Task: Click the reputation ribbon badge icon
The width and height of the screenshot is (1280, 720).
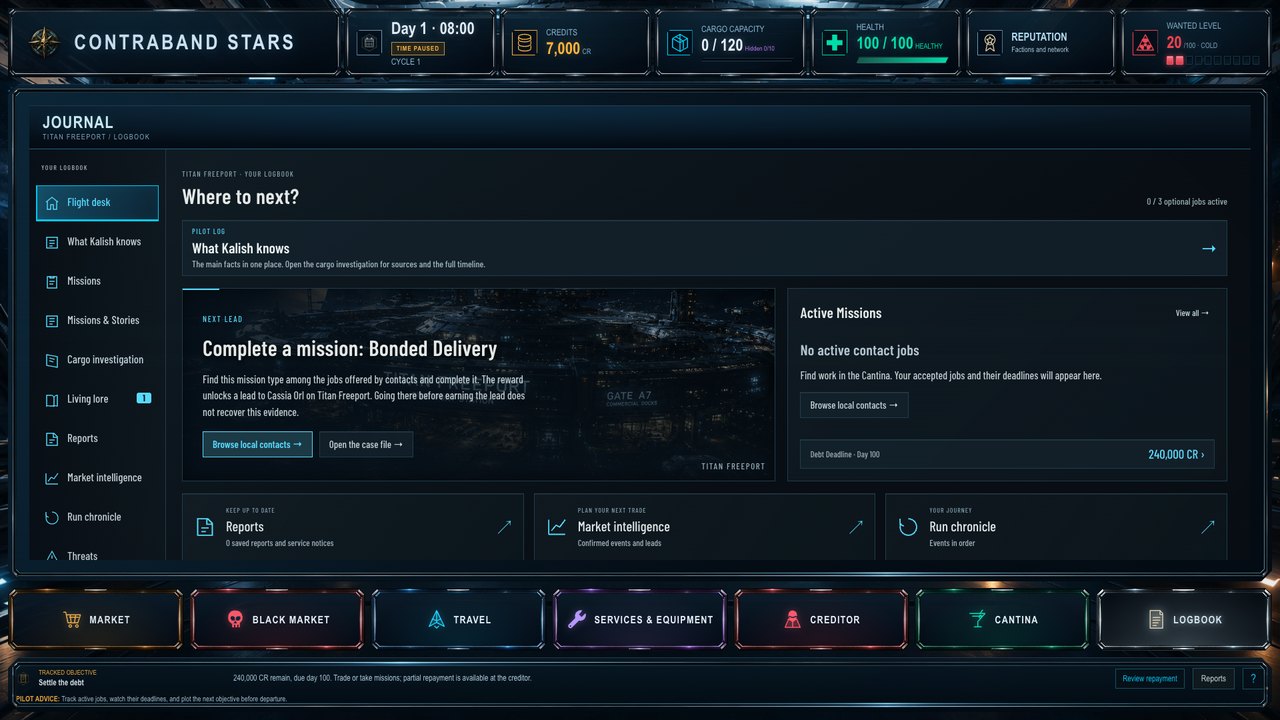Action: click(990, 43)
